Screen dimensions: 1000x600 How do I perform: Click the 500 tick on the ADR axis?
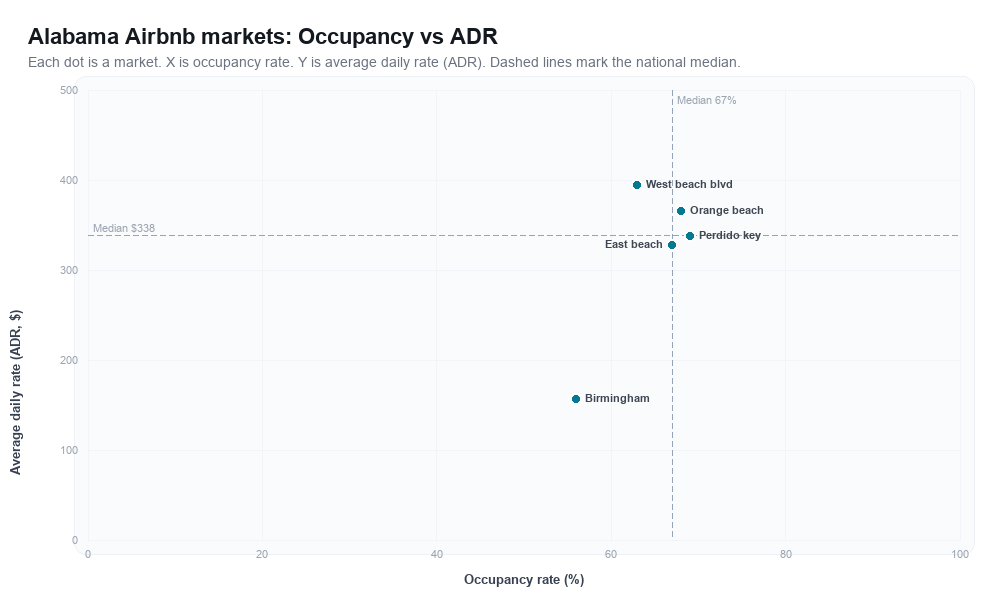(69, 91)
